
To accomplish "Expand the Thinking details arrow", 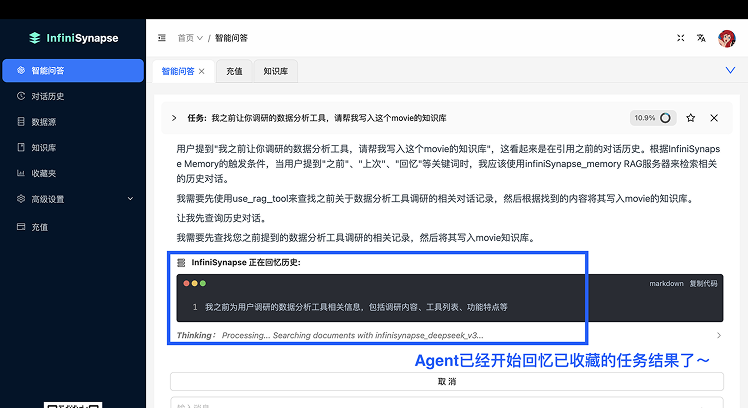I will click(719, 335).
